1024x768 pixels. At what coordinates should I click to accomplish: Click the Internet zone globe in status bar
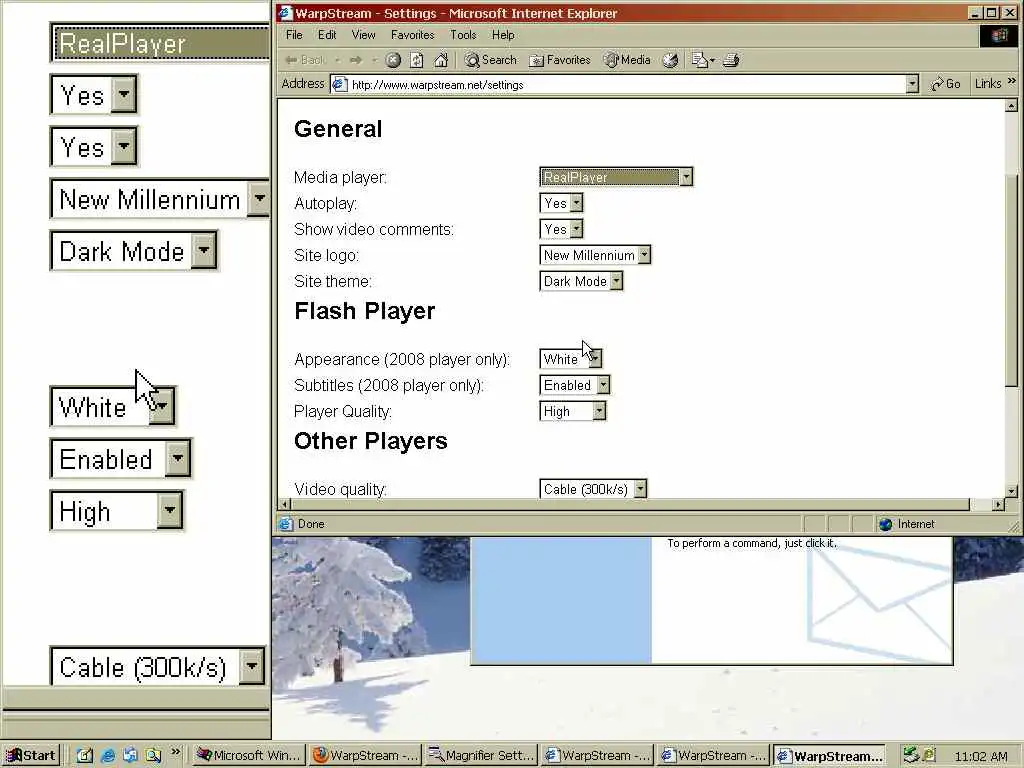click(886, 524)
